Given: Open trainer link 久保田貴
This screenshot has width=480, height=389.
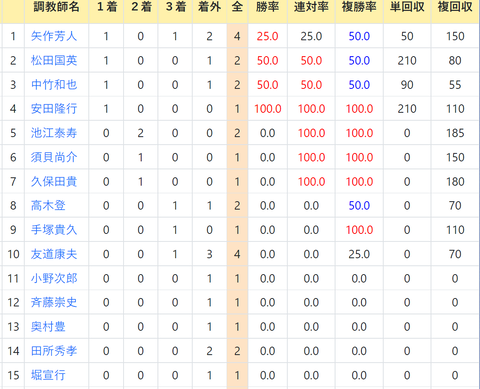Looking at the screenshot, I should click(x=54, y=182).
